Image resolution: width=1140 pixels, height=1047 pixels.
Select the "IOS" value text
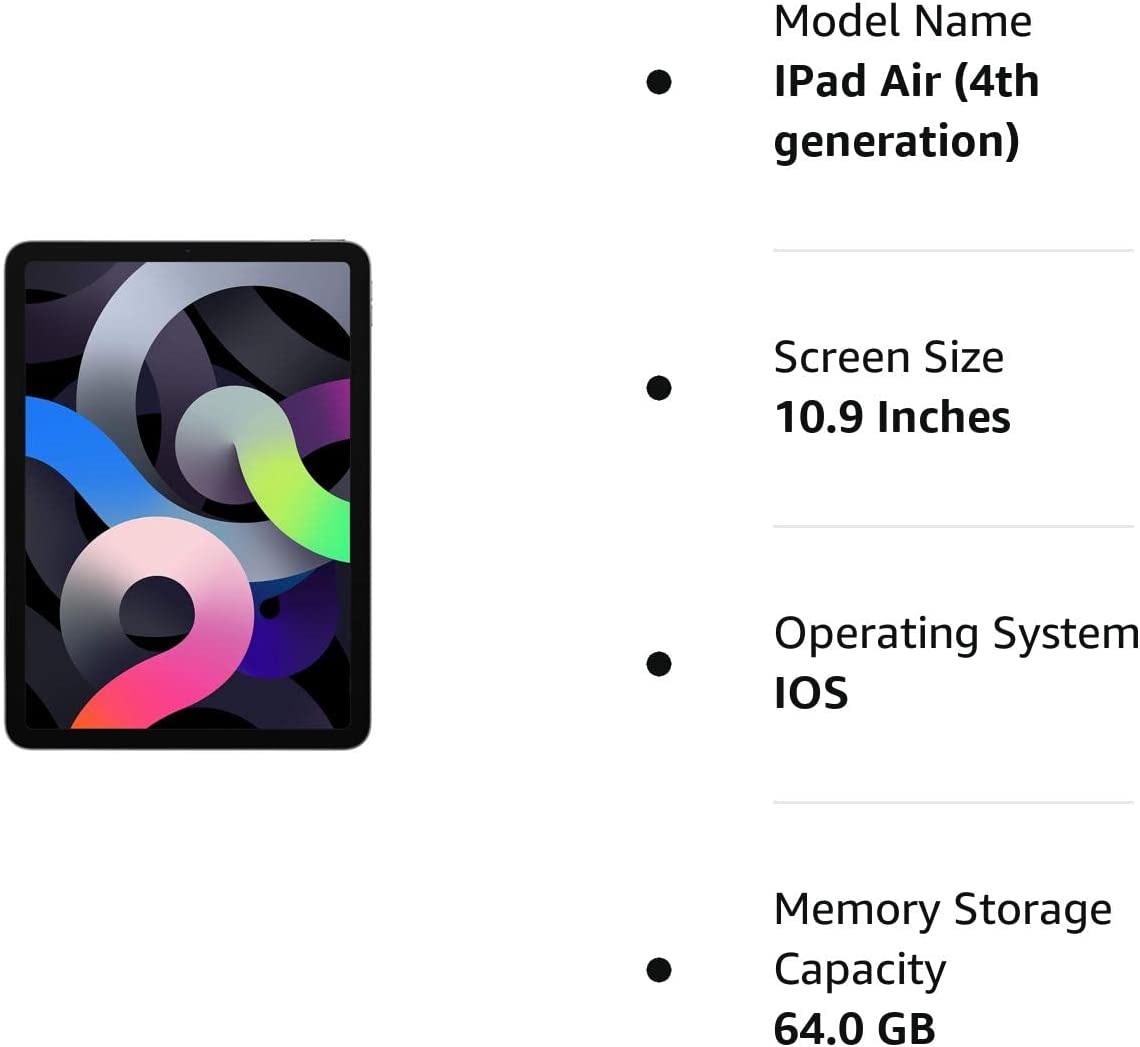point(811,694)
